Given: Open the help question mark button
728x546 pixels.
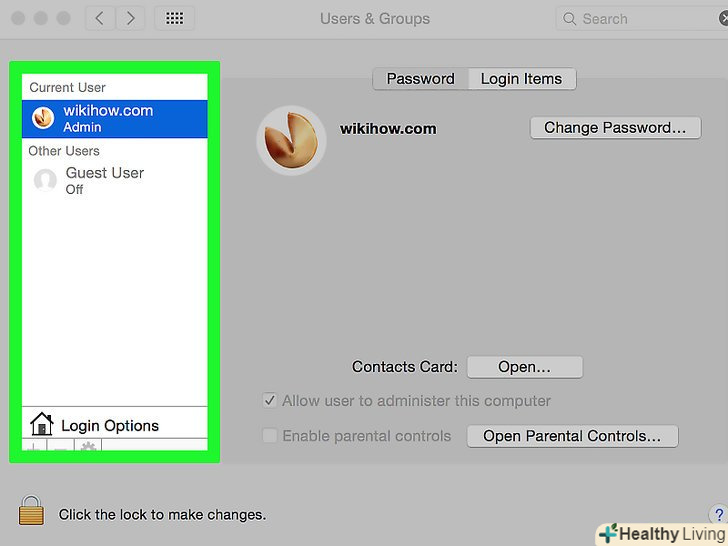Looking at the screenshot, I should [718, 514].
